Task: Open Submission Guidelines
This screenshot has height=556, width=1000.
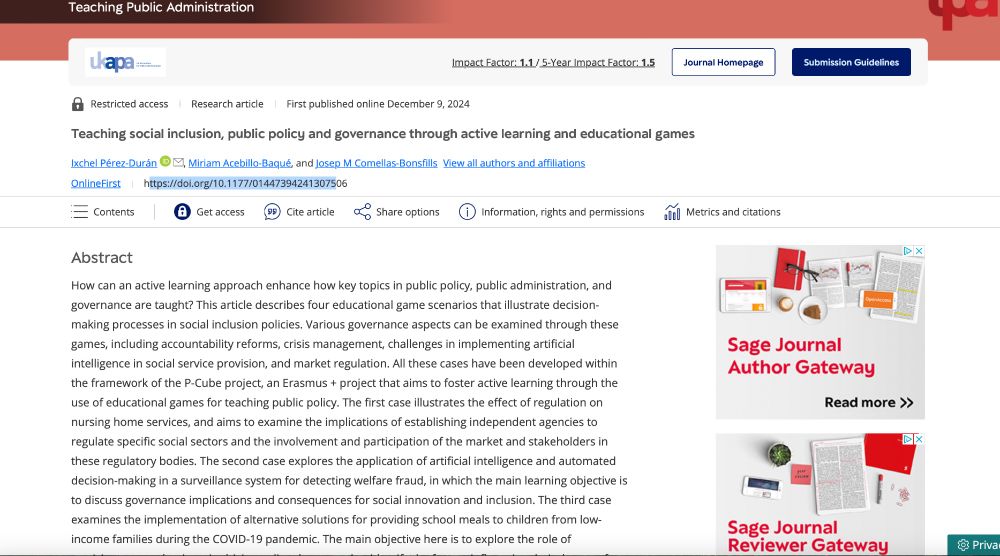Action: coord(851,62)
